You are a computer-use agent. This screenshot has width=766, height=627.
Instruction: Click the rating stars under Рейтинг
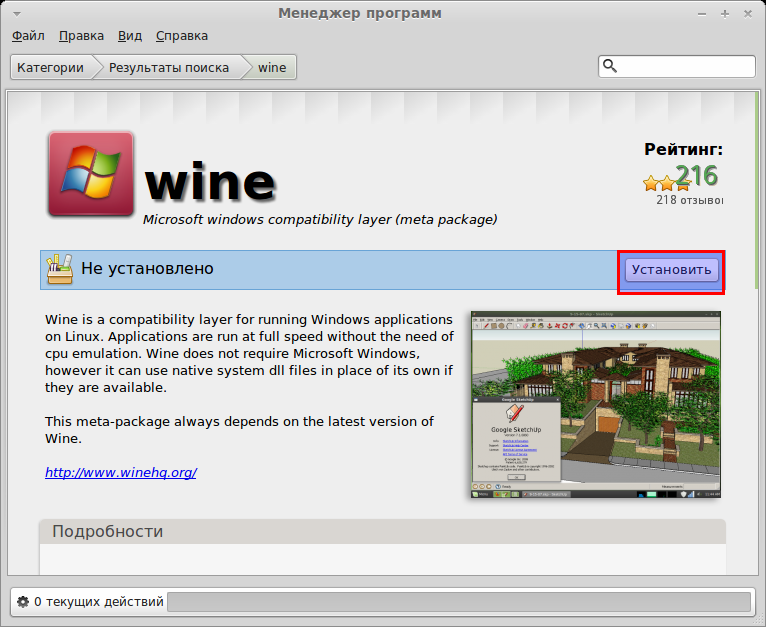pos(666,184)
